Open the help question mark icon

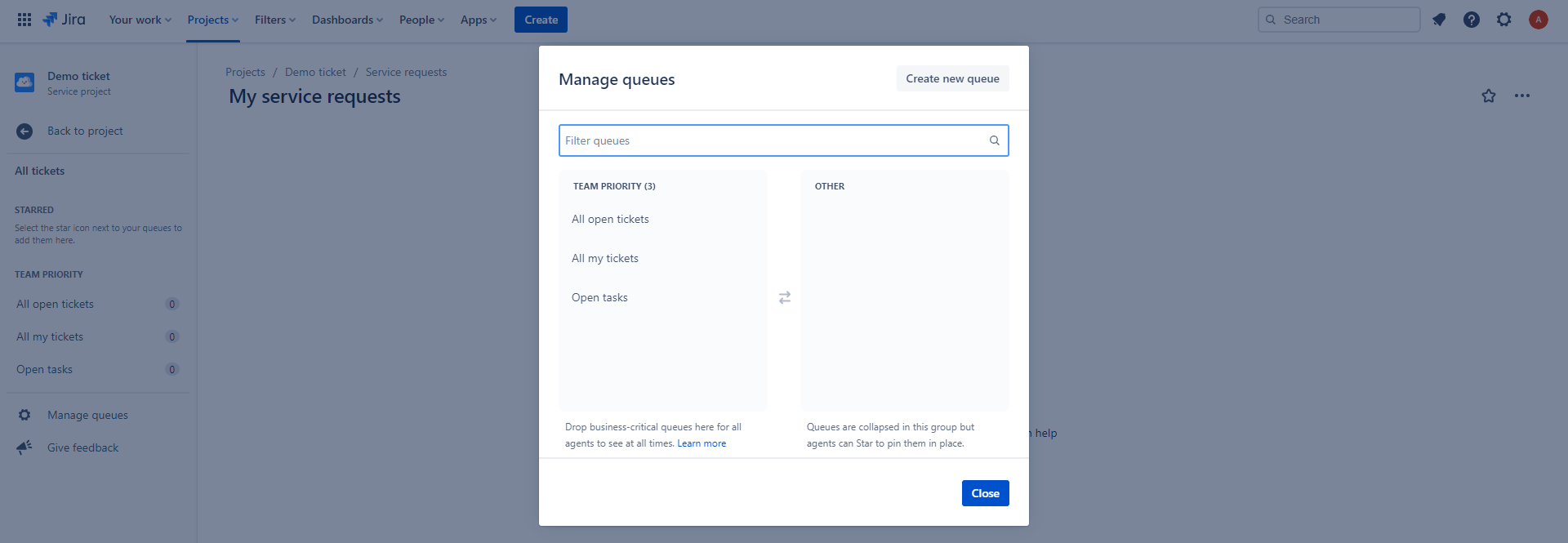[x=1472, y=20]
